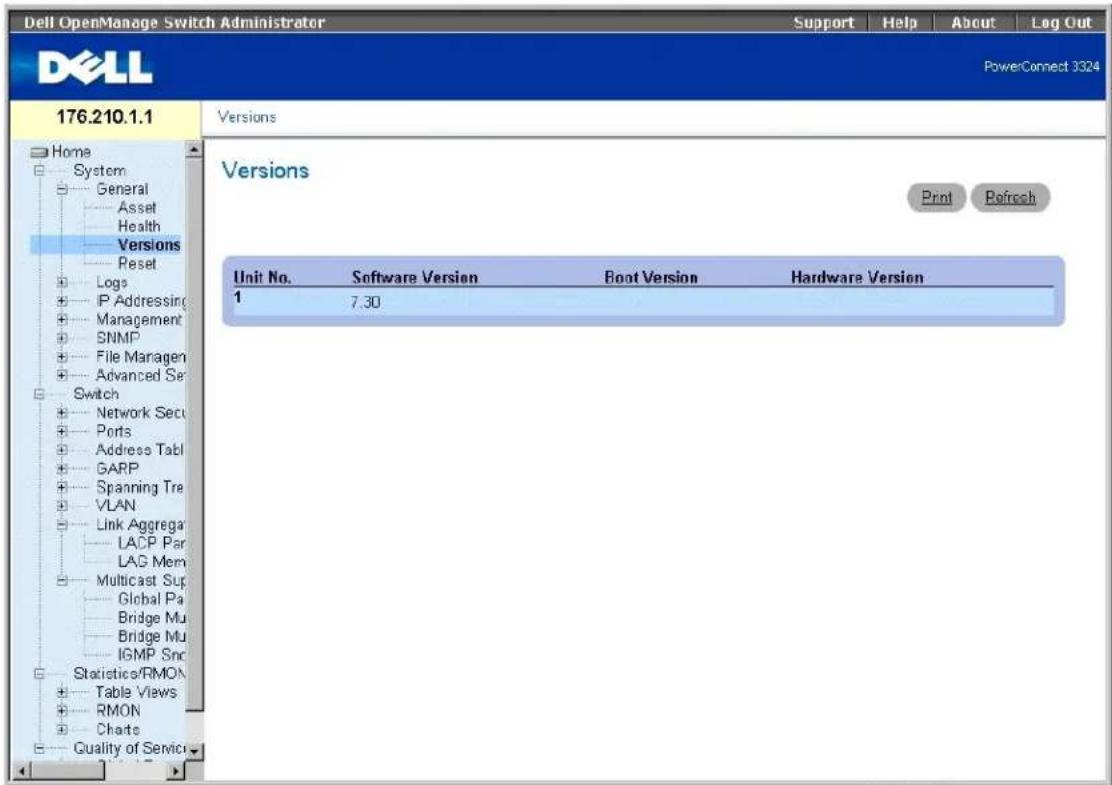Click the tree vertical scrollbar thumb
The height and width of the screenshot is (785, 1112).
pyautogui.click(x=194, y=434)
